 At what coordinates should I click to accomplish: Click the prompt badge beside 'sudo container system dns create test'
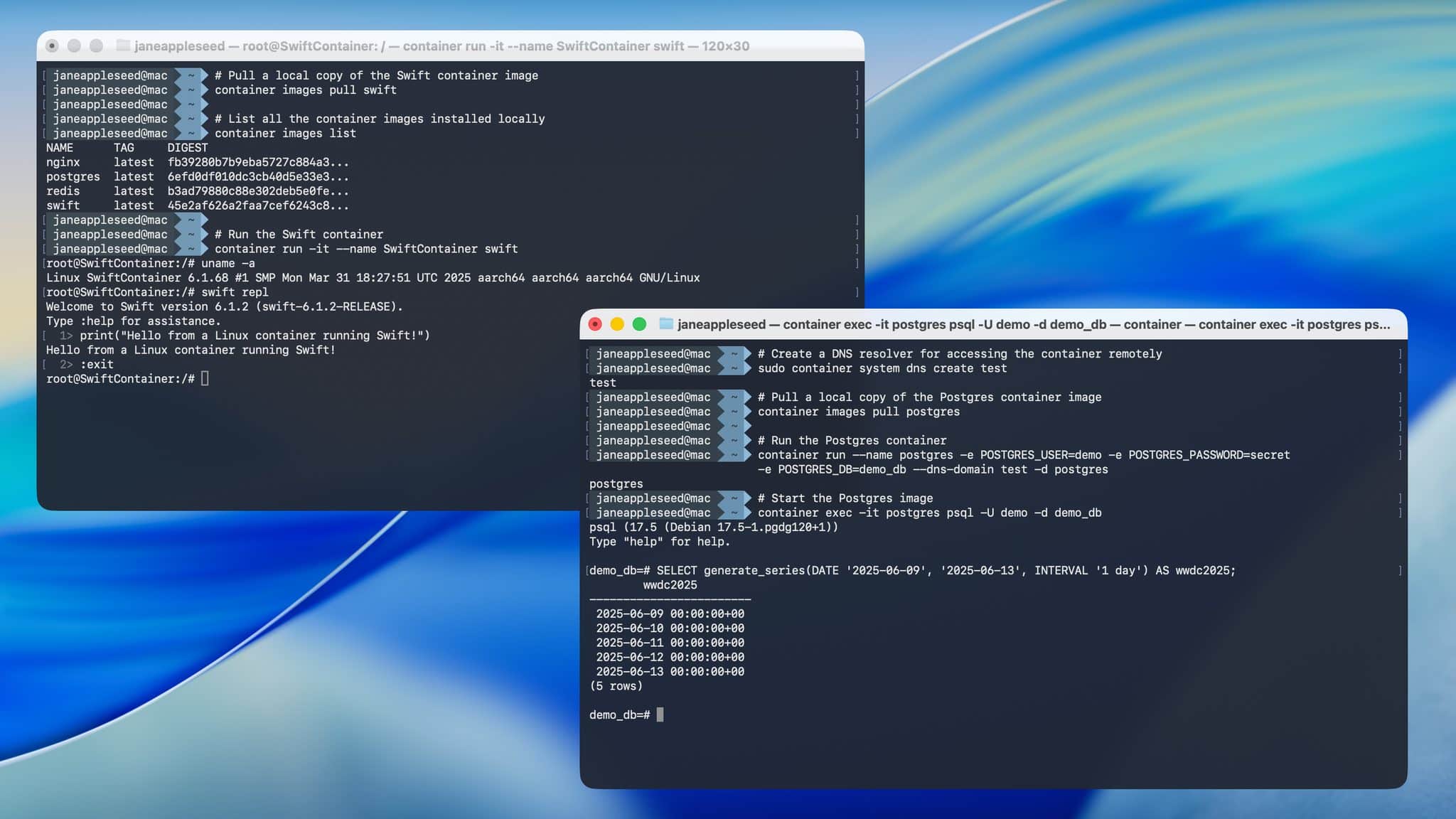point(653,368)
